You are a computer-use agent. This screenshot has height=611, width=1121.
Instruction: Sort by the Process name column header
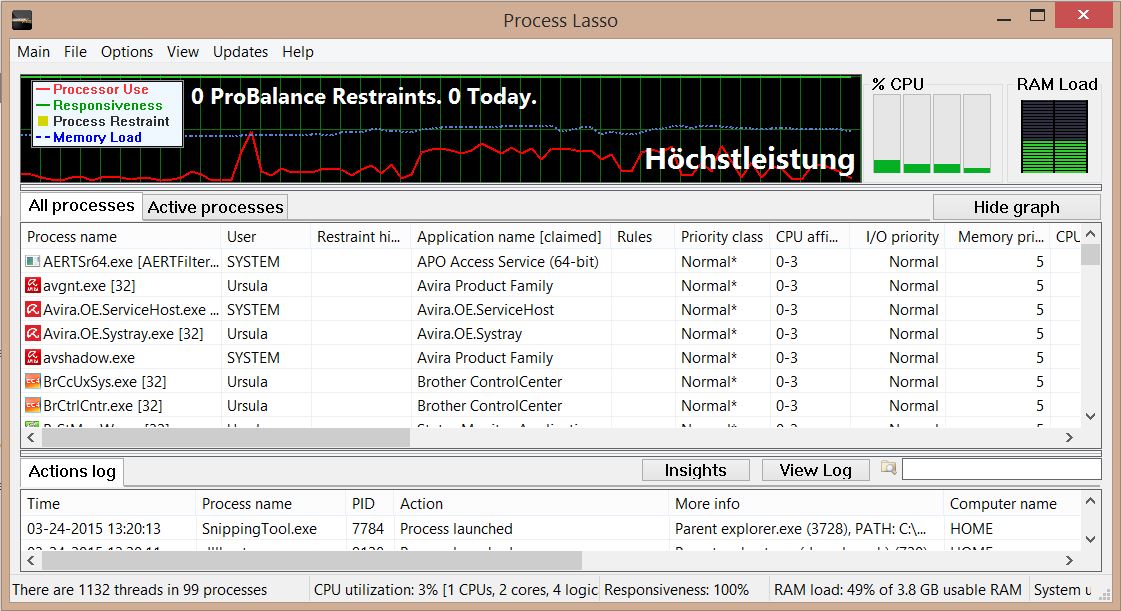122,237
